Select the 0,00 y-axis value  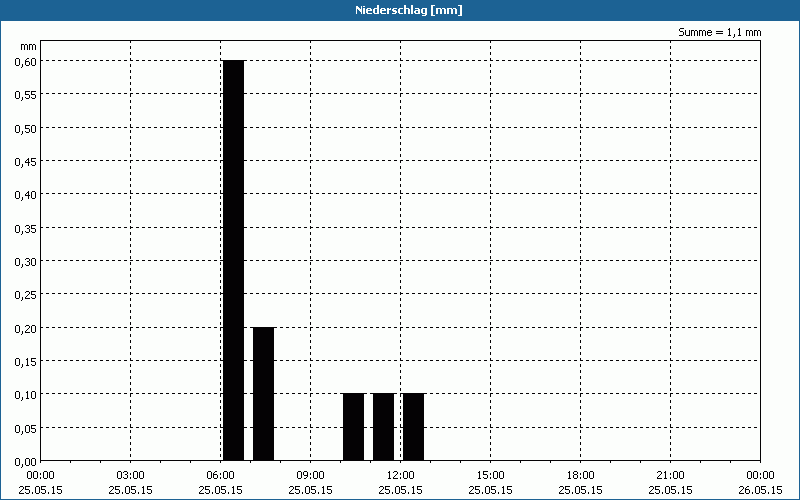(x=26, y=462)
